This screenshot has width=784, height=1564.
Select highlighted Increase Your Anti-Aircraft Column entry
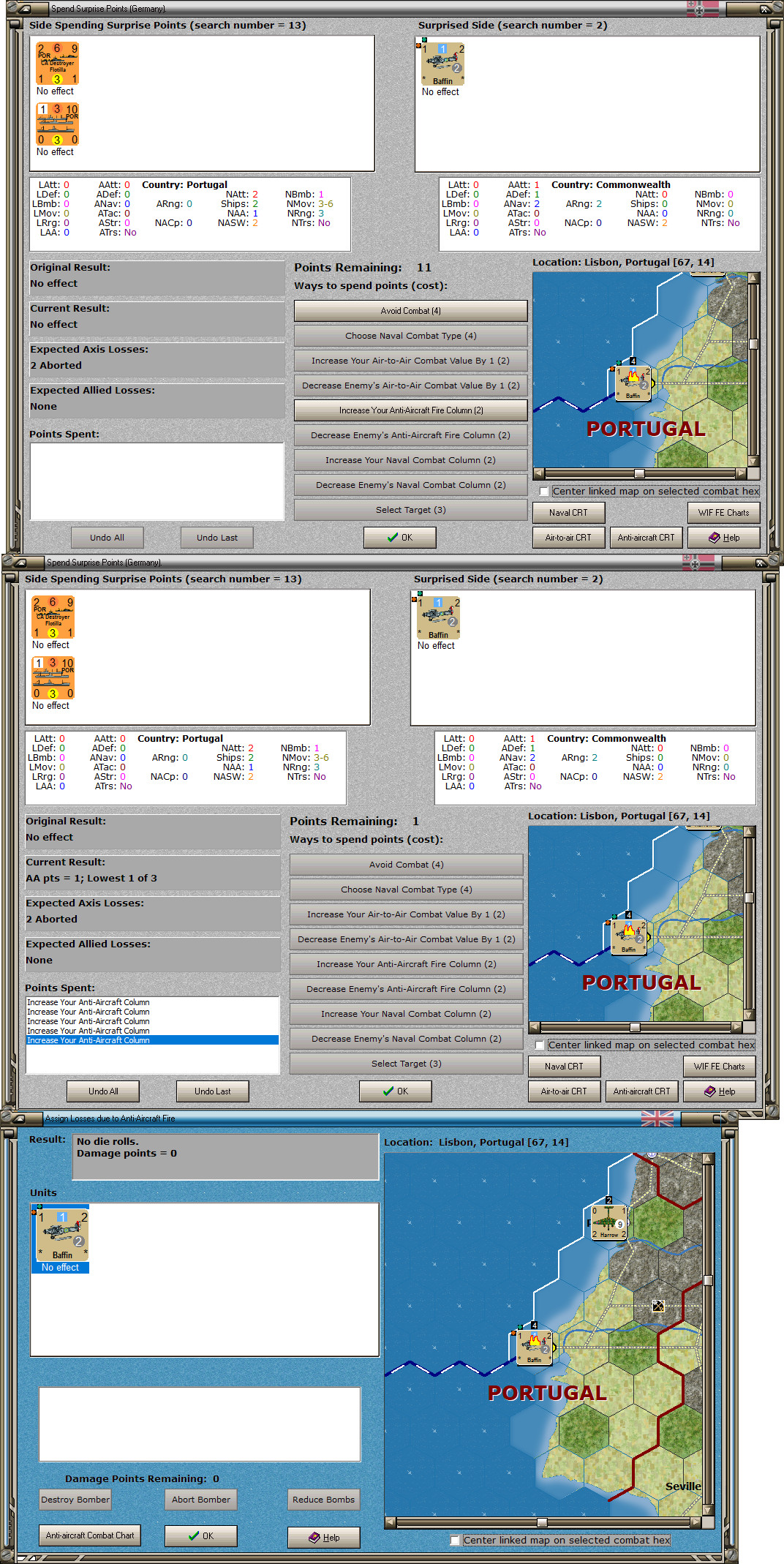click(153, 1040)
